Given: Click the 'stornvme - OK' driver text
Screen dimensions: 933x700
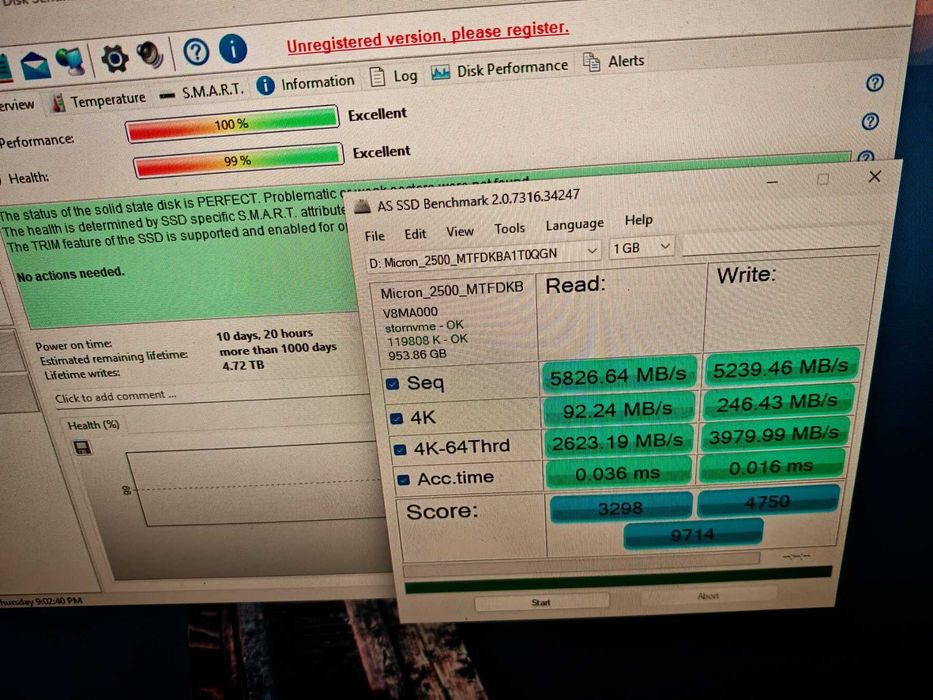Looking at the screenshot, I should point(424,326).
